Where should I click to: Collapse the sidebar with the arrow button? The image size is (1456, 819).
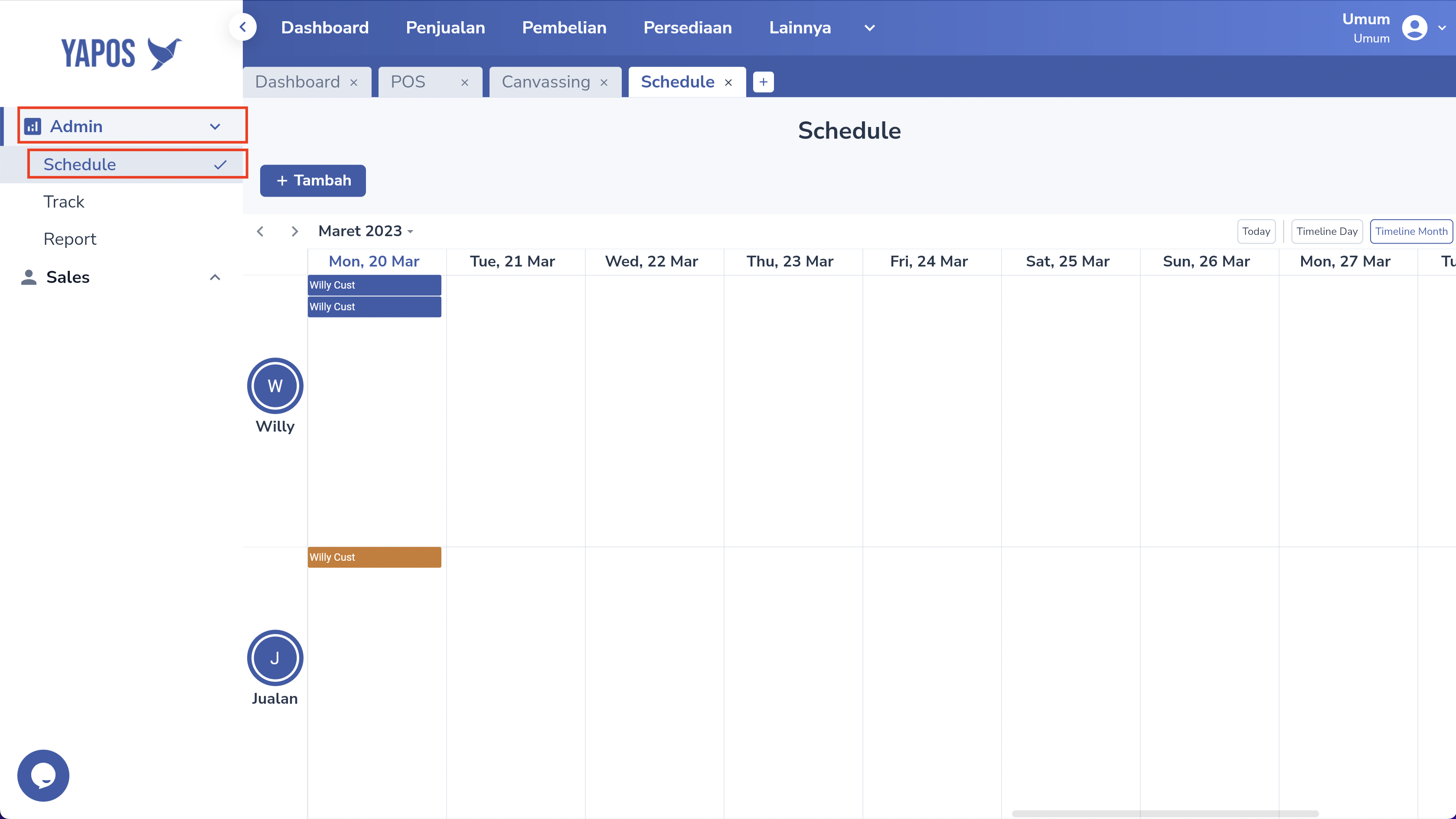[242, 26]
